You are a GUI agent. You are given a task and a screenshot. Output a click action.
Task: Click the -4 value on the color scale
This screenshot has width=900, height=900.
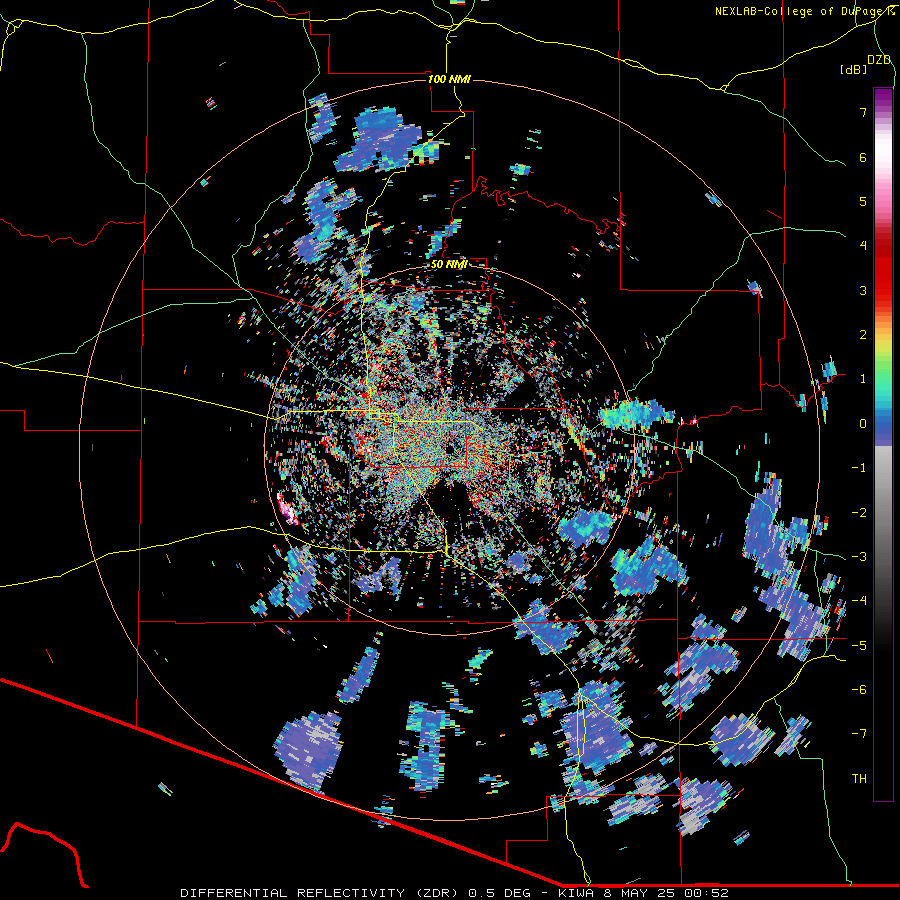[859, 601]
